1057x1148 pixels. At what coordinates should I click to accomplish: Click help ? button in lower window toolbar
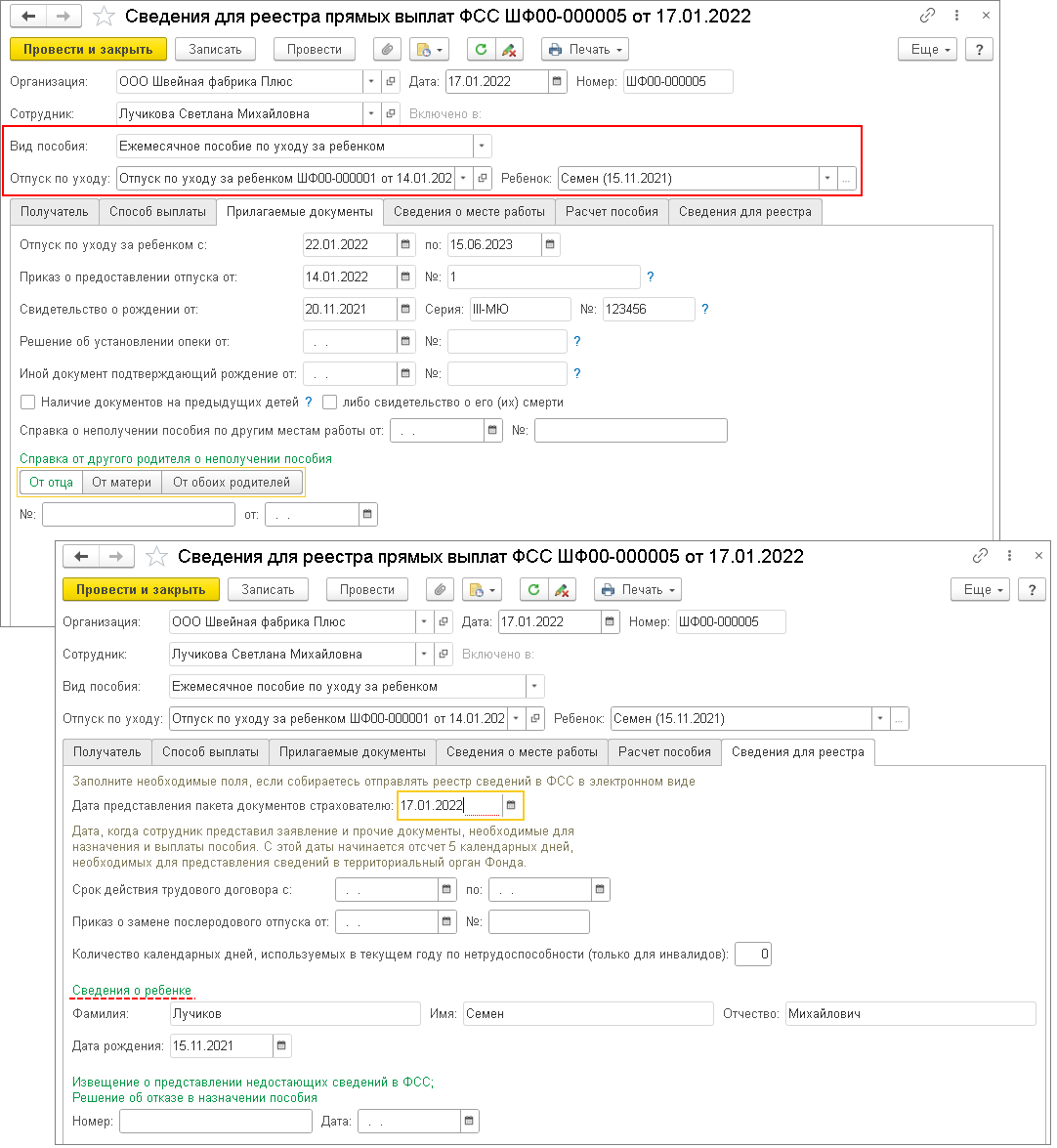tap(1033, 589)
